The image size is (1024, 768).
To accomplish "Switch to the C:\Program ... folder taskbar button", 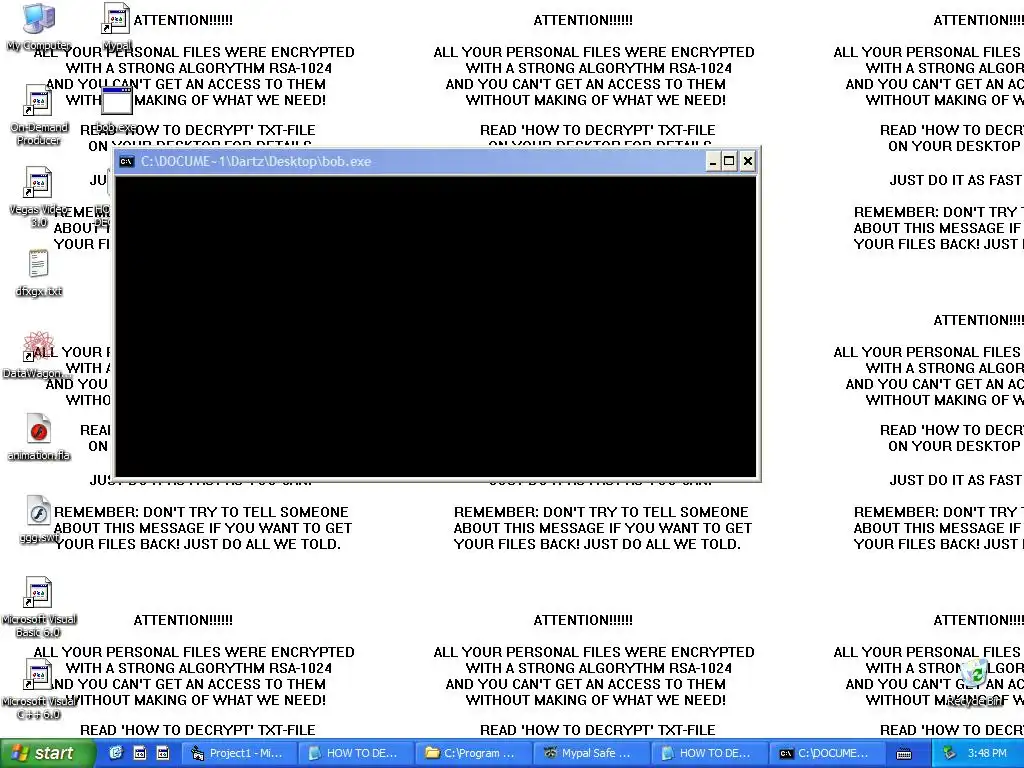I will 475,753.
